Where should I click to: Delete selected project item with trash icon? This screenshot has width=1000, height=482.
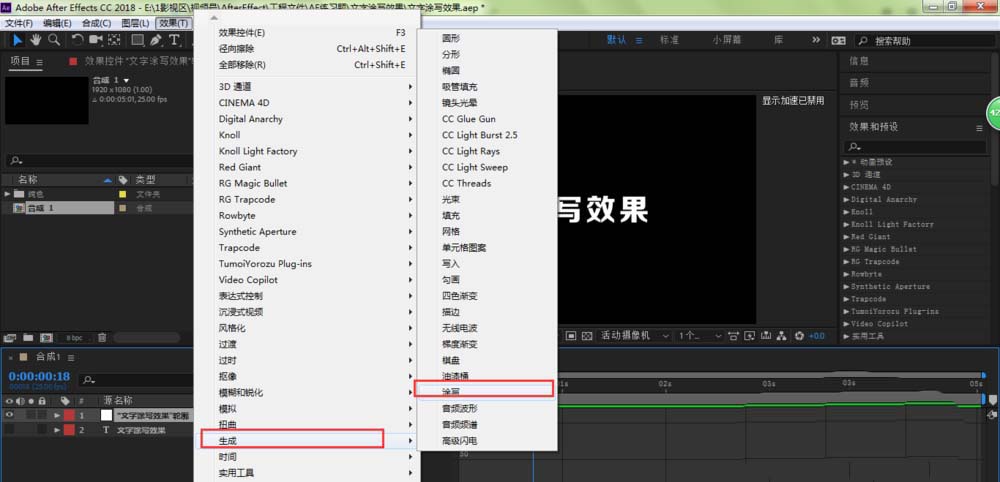click(102, 337)
